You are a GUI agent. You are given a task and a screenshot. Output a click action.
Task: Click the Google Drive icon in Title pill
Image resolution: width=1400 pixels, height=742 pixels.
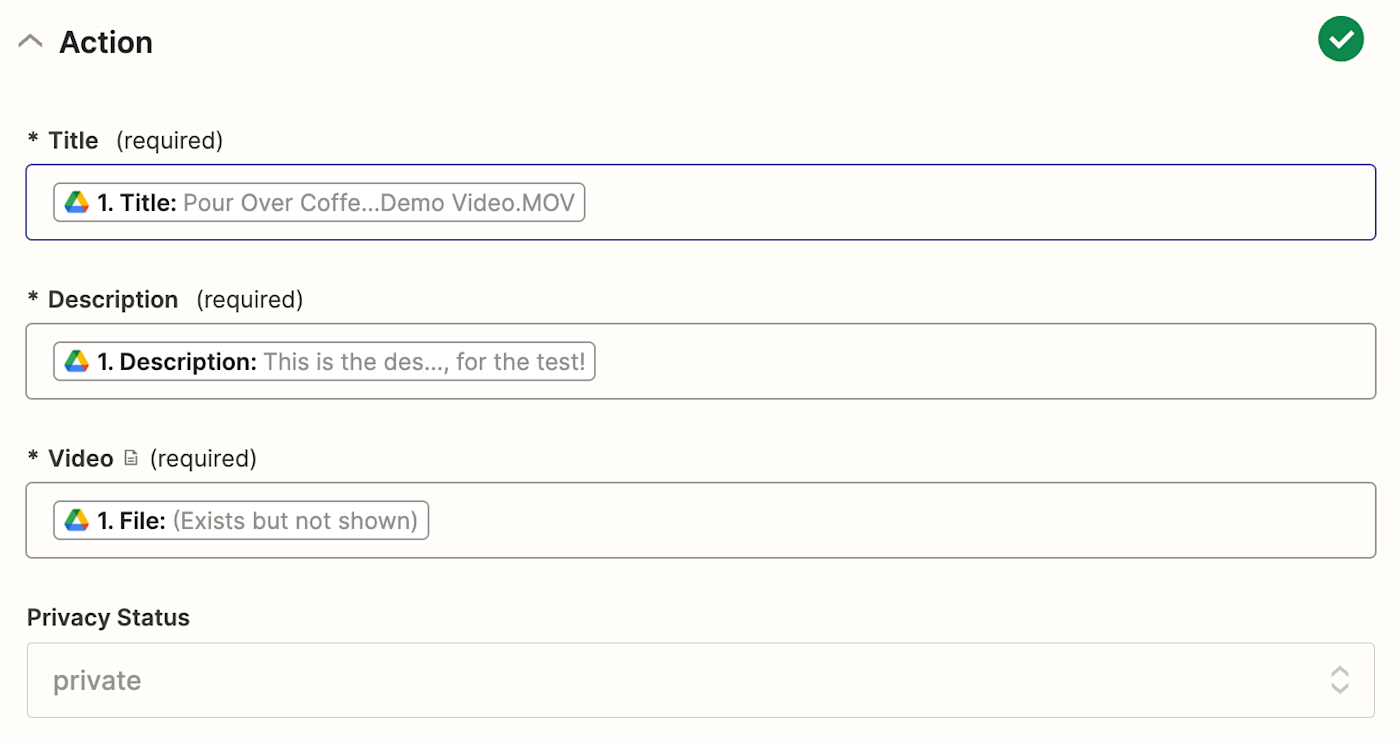point(77,203)
